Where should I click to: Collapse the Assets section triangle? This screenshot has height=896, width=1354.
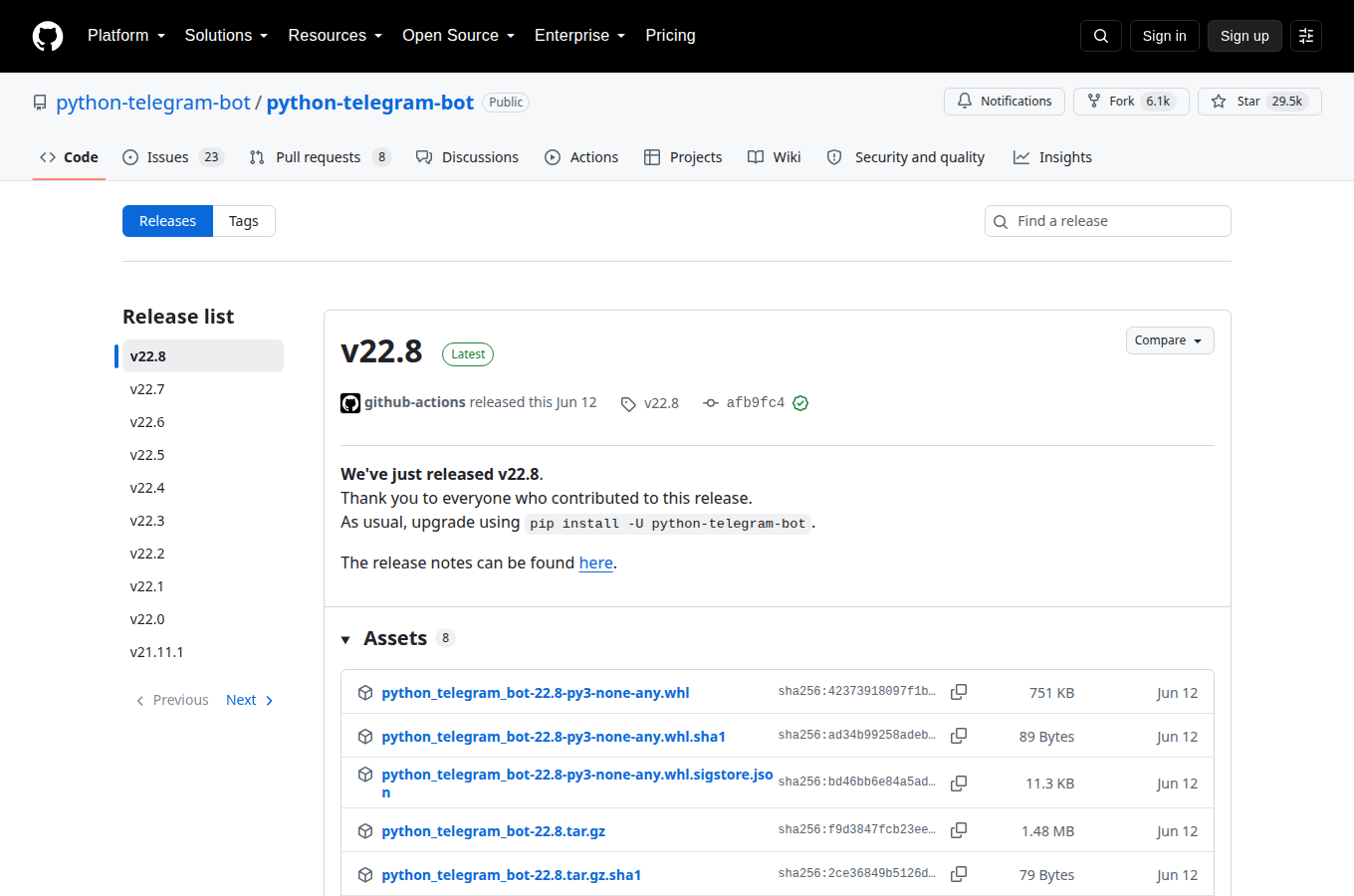pos(345,639)
